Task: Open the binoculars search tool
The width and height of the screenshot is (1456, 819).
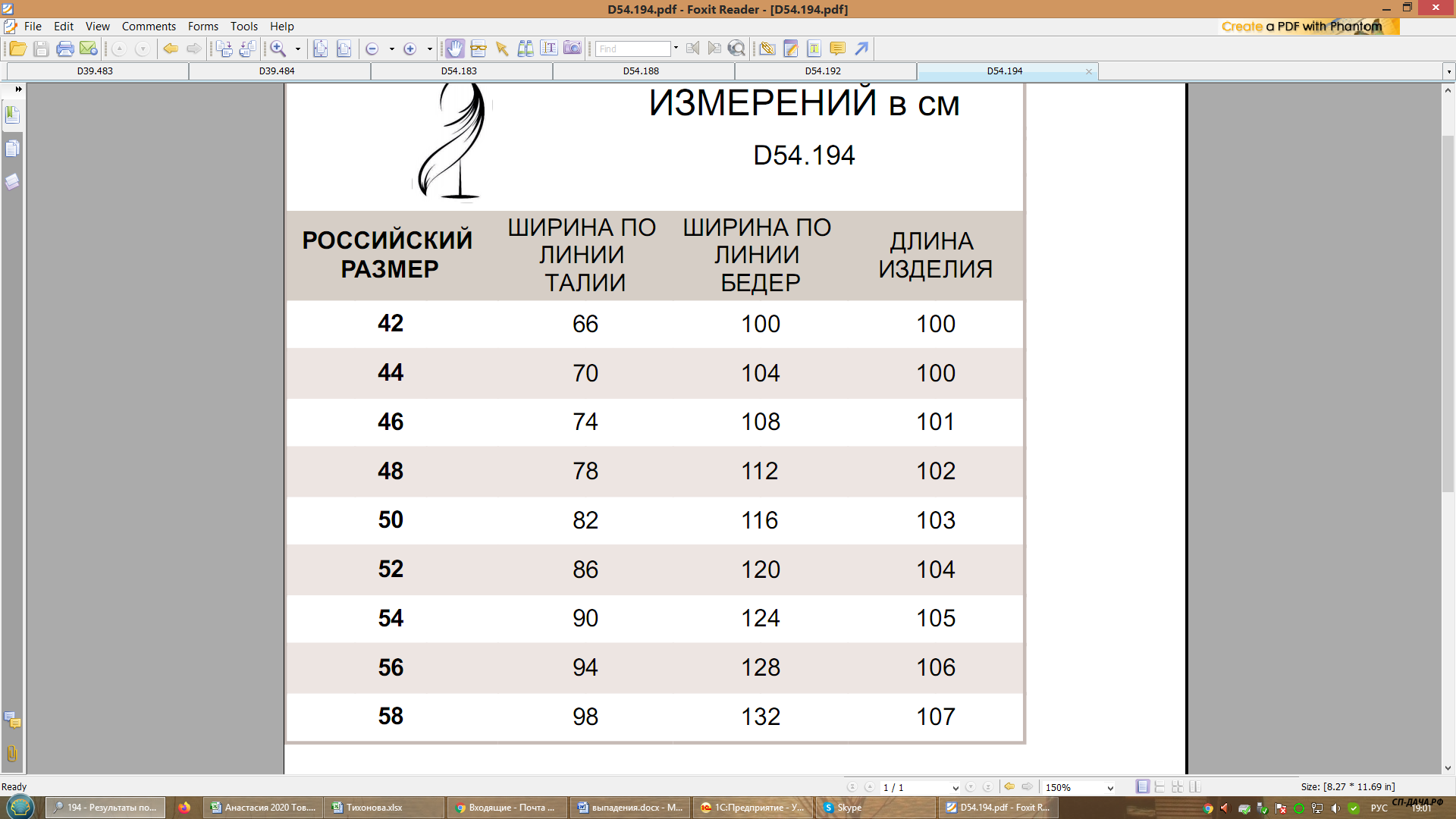Action: (525, 49)
